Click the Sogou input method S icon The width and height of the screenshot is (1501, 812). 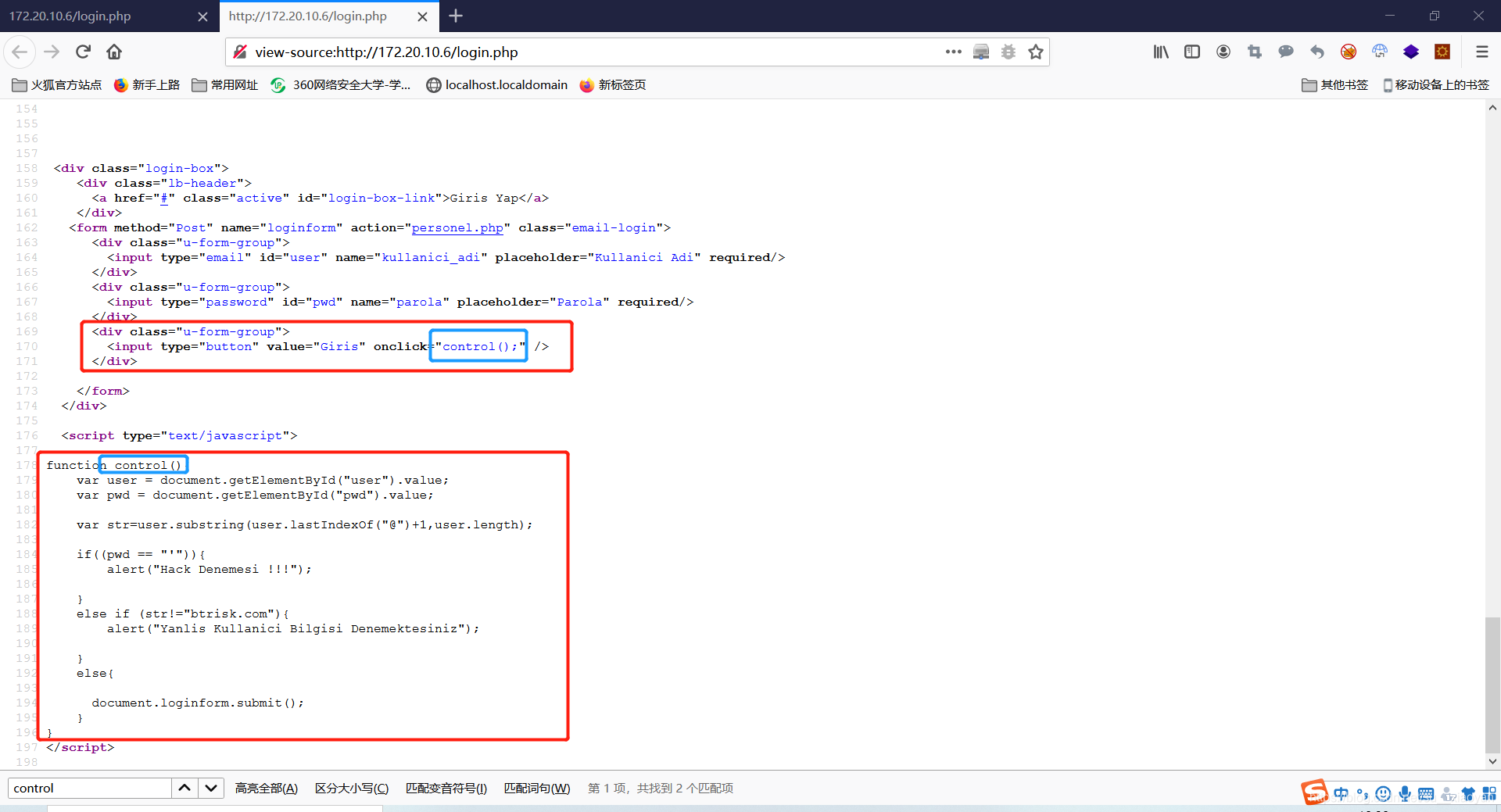tap(1315, 792)
